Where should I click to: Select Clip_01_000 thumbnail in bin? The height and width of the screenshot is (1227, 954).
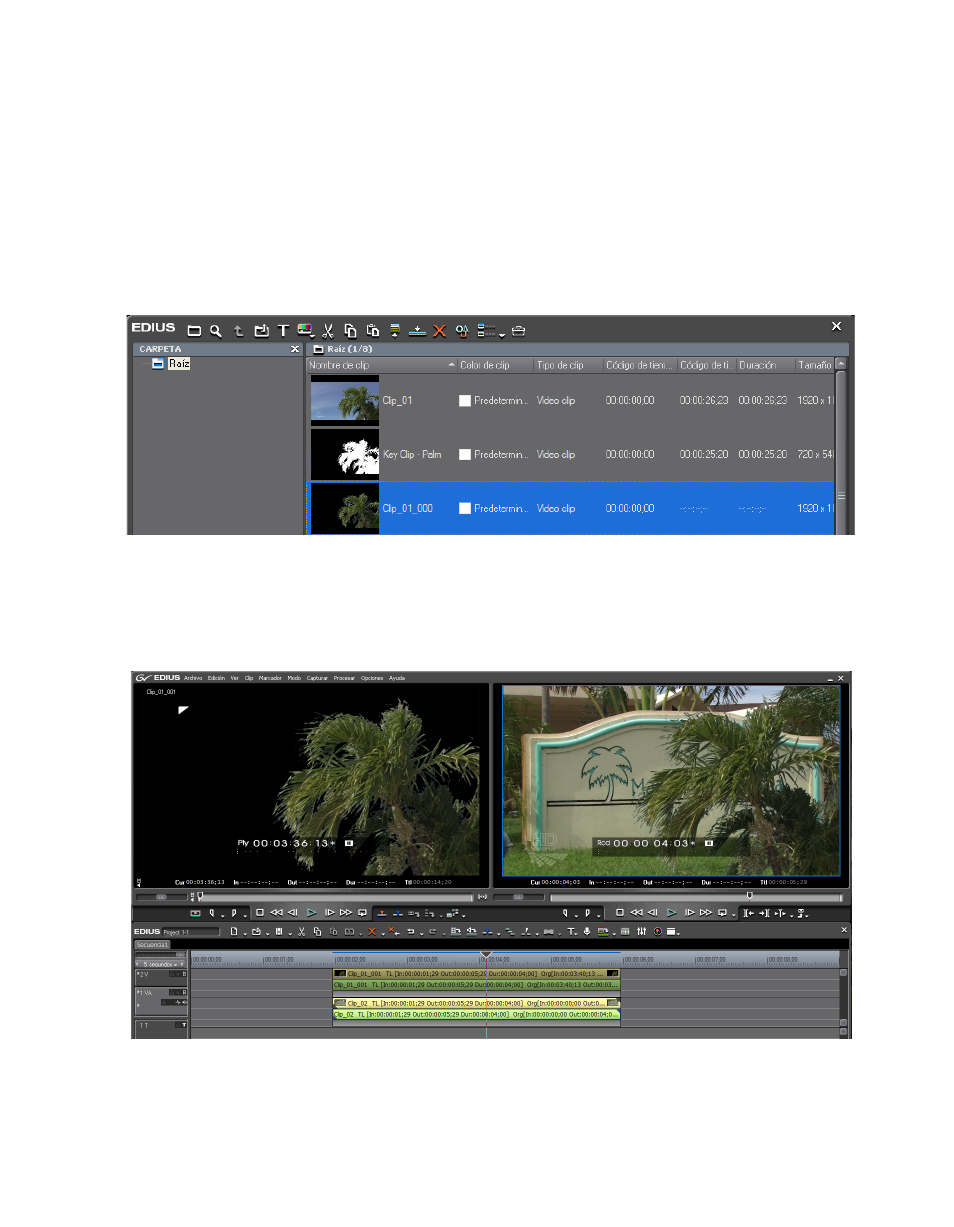(x=345, y=508)
